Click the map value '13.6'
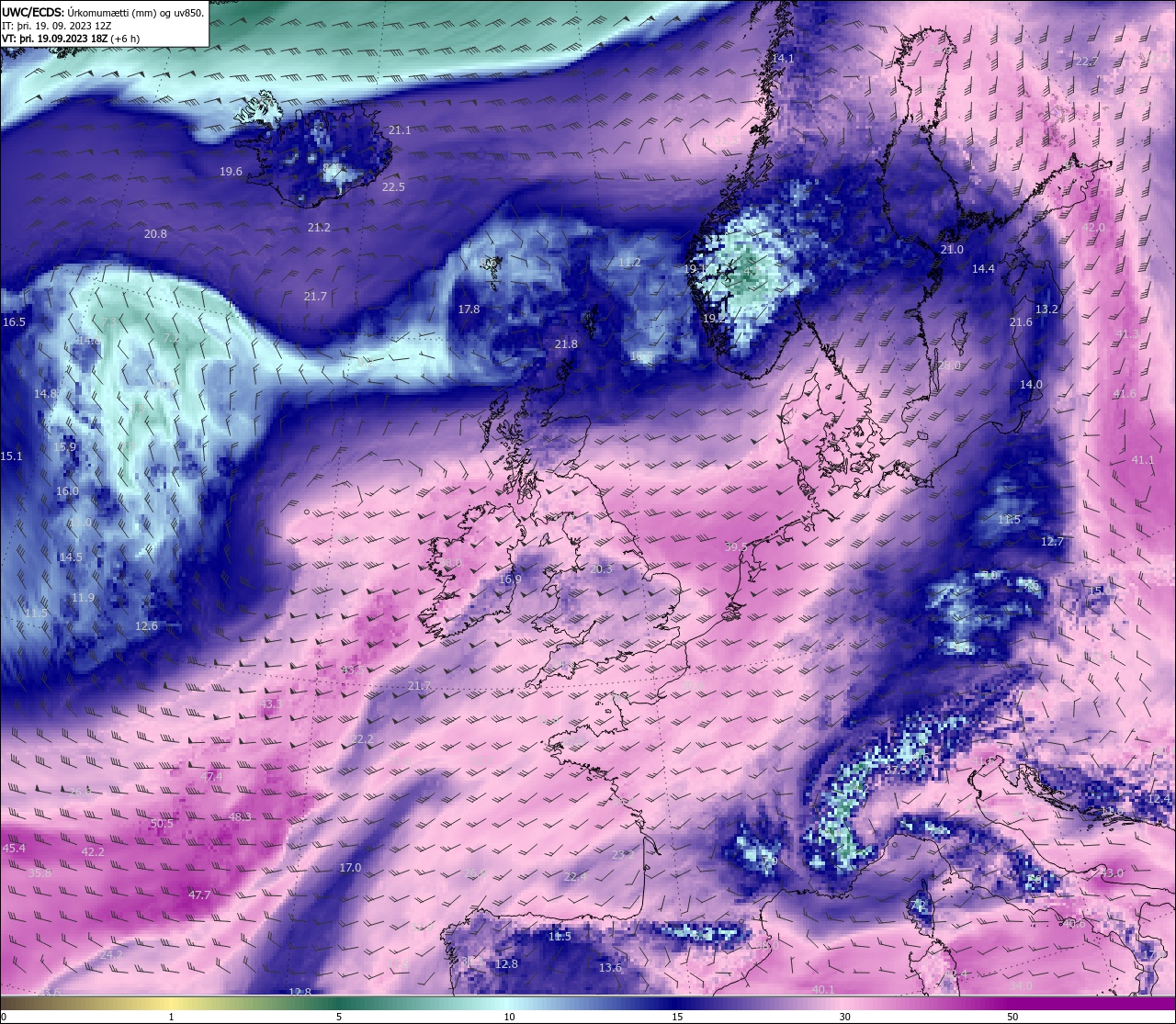Image resolution: width=1176 pixels, height=1024 pixels. tap(610, 968)
